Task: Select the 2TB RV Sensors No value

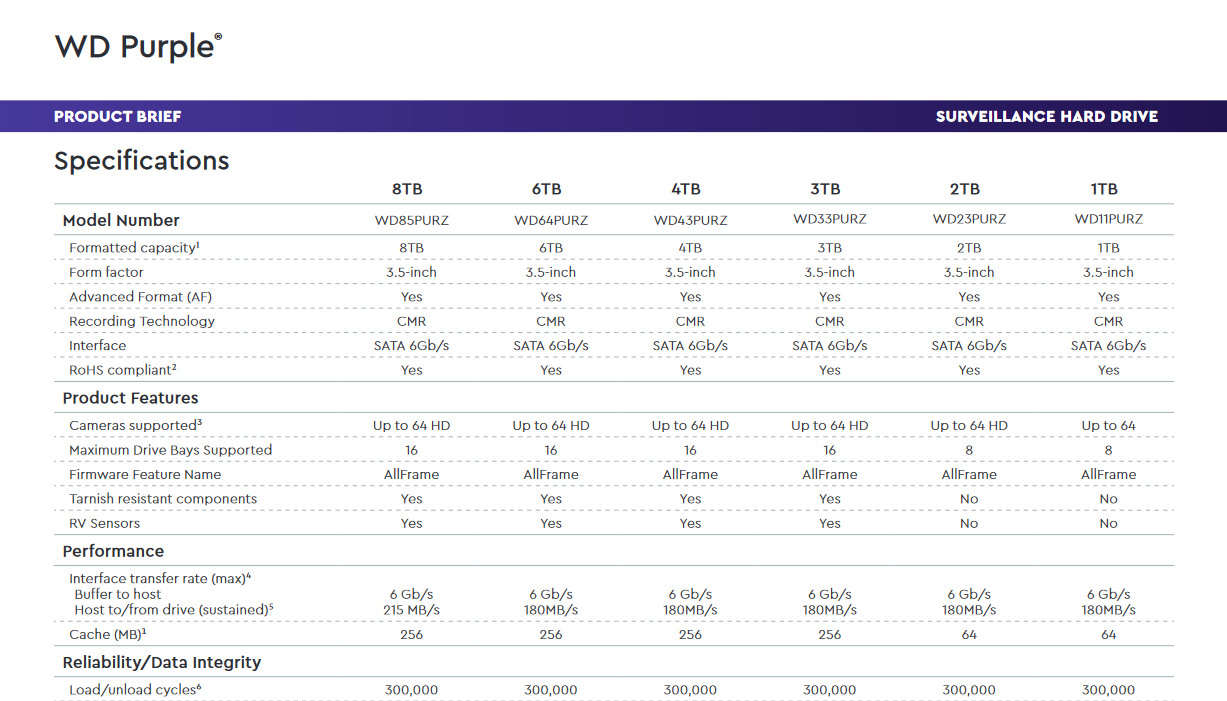Action: pyautogui.click(x=969, y=524)
